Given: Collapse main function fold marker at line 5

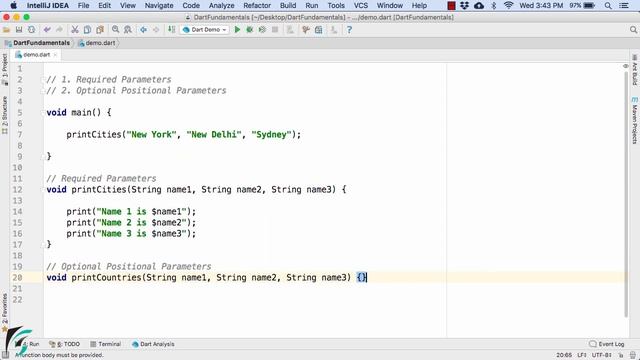Looking at the screenshot, I should [x=43, y=113].
